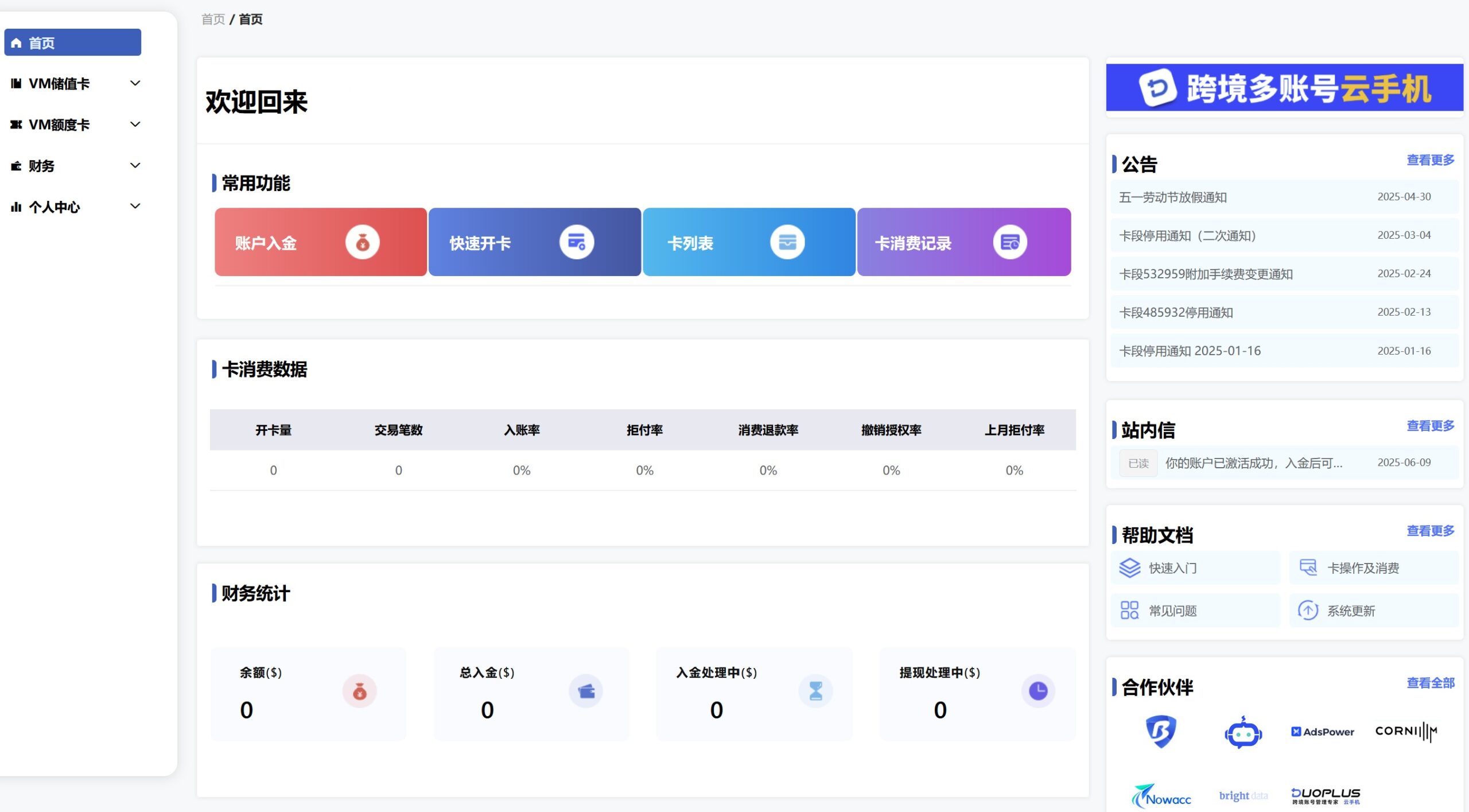This screenshot has width=1469, height=812.
Task: Open the Nowacc partner logo
Action: coord(1161,796)
